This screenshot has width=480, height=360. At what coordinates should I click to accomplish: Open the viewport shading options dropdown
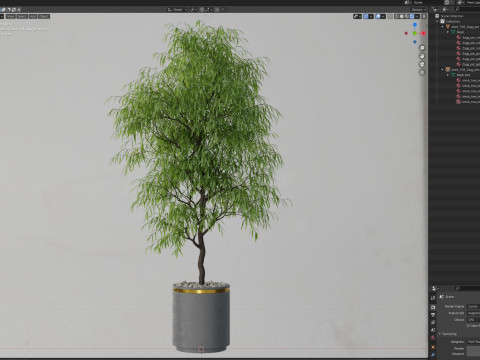coord(417,16)
